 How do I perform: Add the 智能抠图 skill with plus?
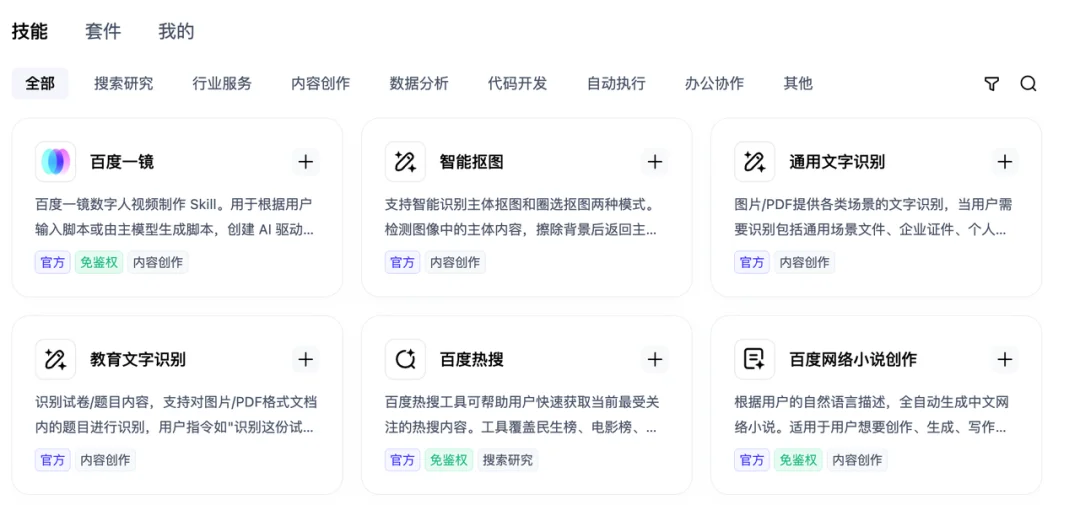pos(655,162)
